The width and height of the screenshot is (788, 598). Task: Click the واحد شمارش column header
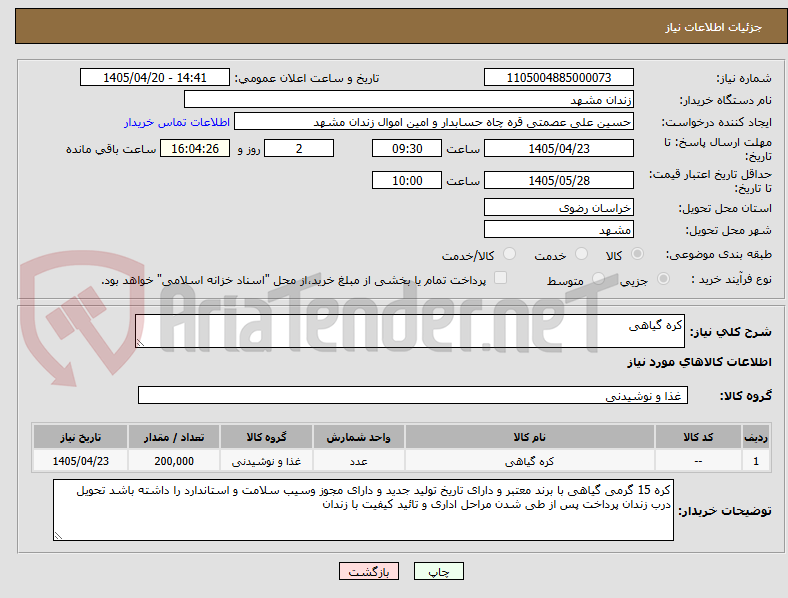pyautogui.click(x=358, y=437)
